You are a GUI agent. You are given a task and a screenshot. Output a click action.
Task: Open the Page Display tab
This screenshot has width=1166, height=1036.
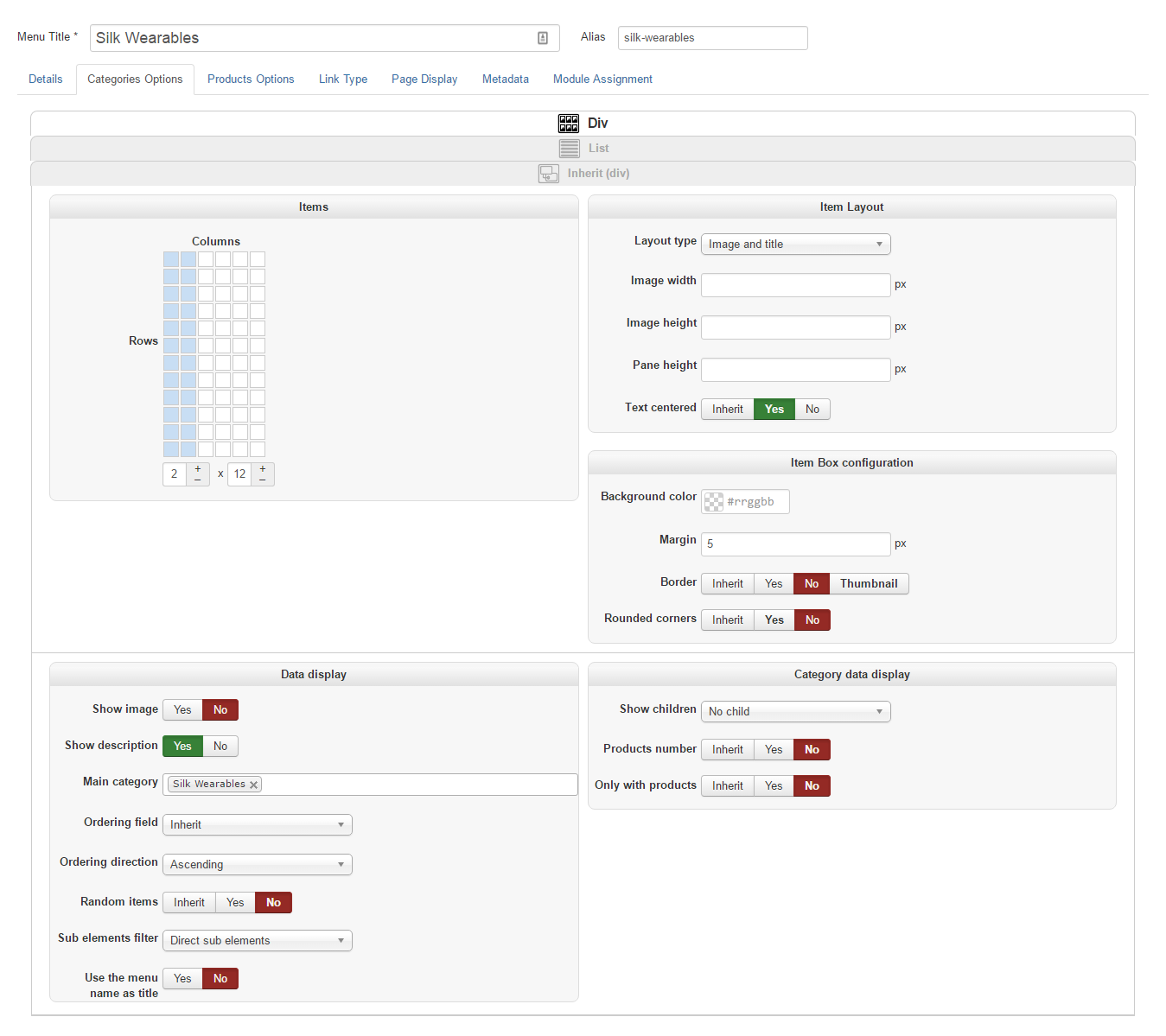[x=424, y=79]
